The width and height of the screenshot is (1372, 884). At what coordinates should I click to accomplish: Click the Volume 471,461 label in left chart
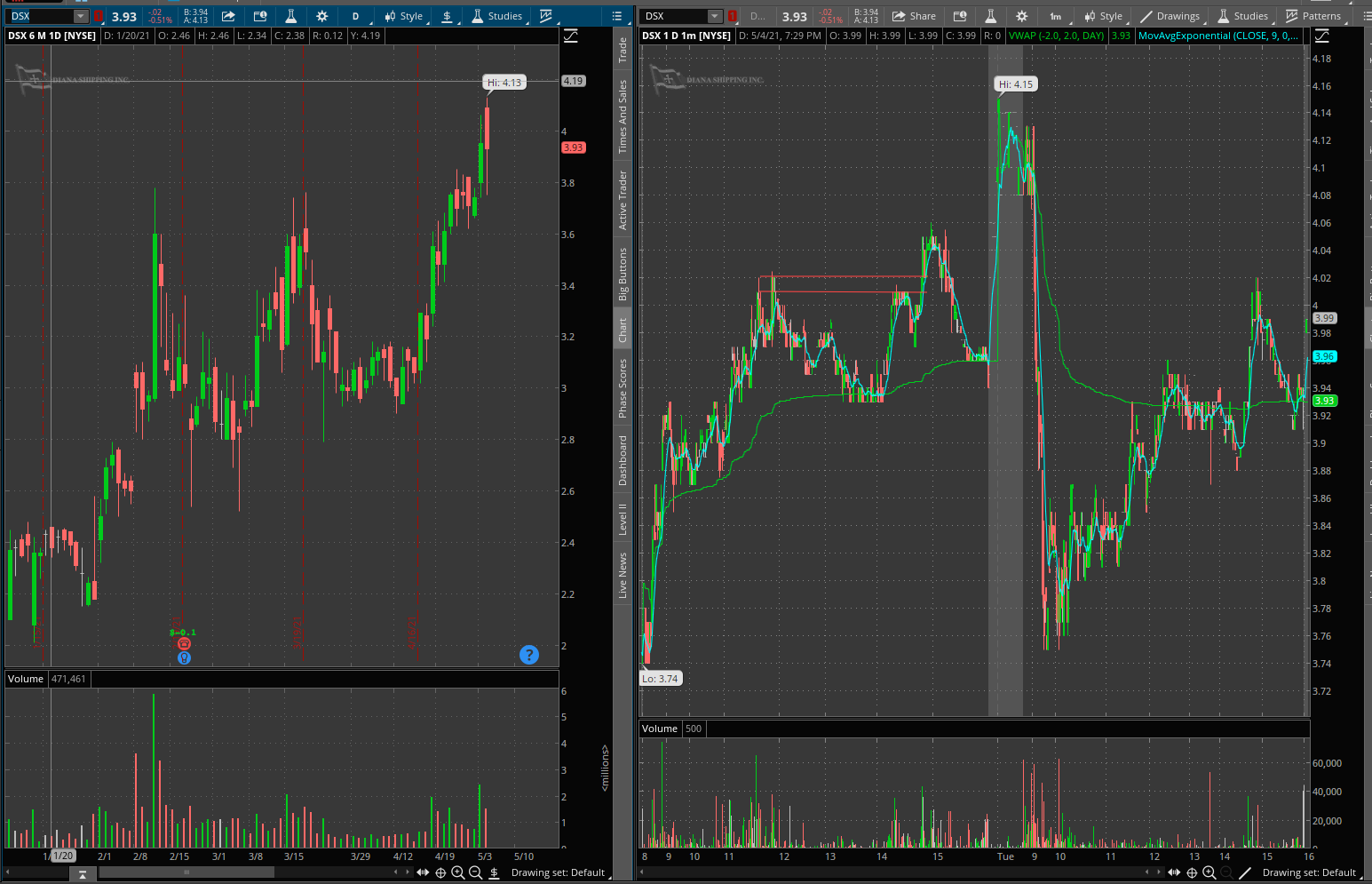tap(47, 679)
